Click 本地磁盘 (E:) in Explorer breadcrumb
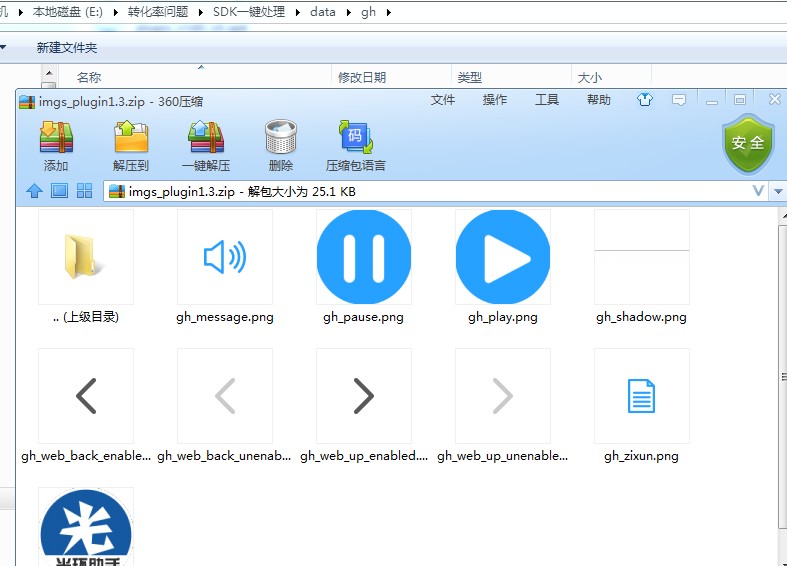The height and width of the screenshot is (566, 787). coord(68,12)
